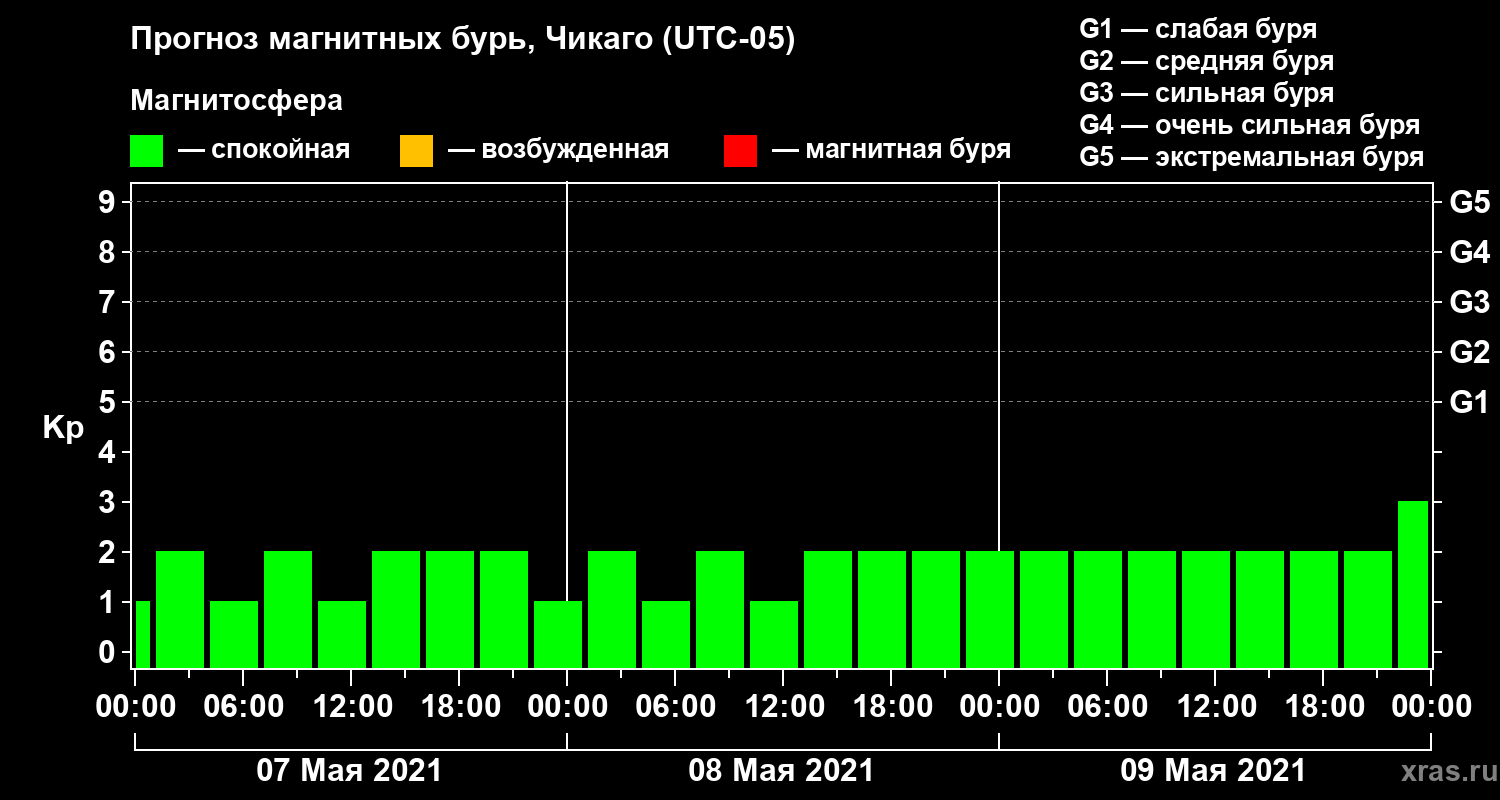This screenshot has width=1500, height=800.
Task: Click the 'G1' label on the right axis
Action: [x=1469, y=402]
